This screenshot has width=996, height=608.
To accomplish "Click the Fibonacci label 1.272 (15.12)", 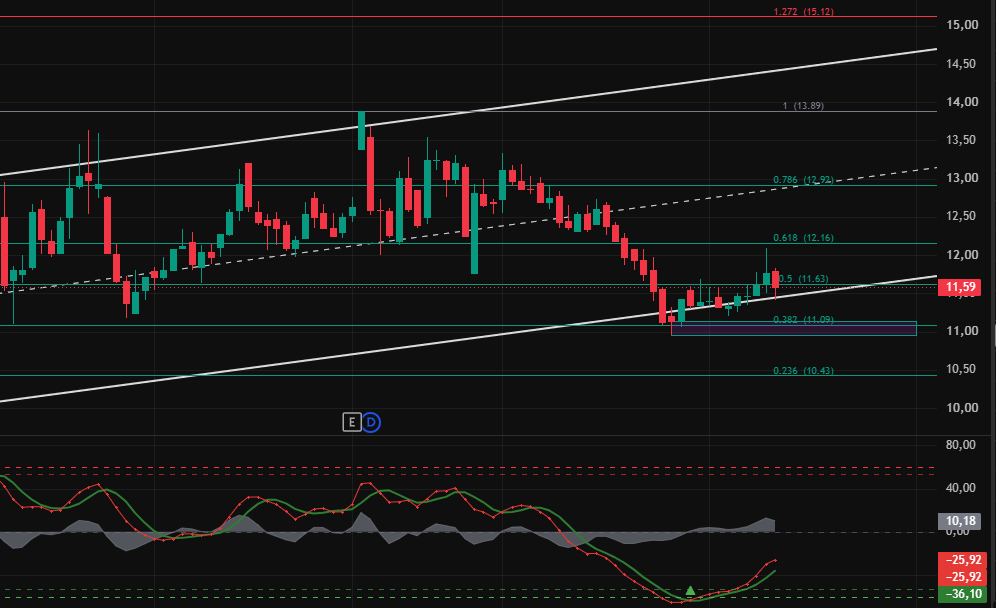I will pos(804,11).
